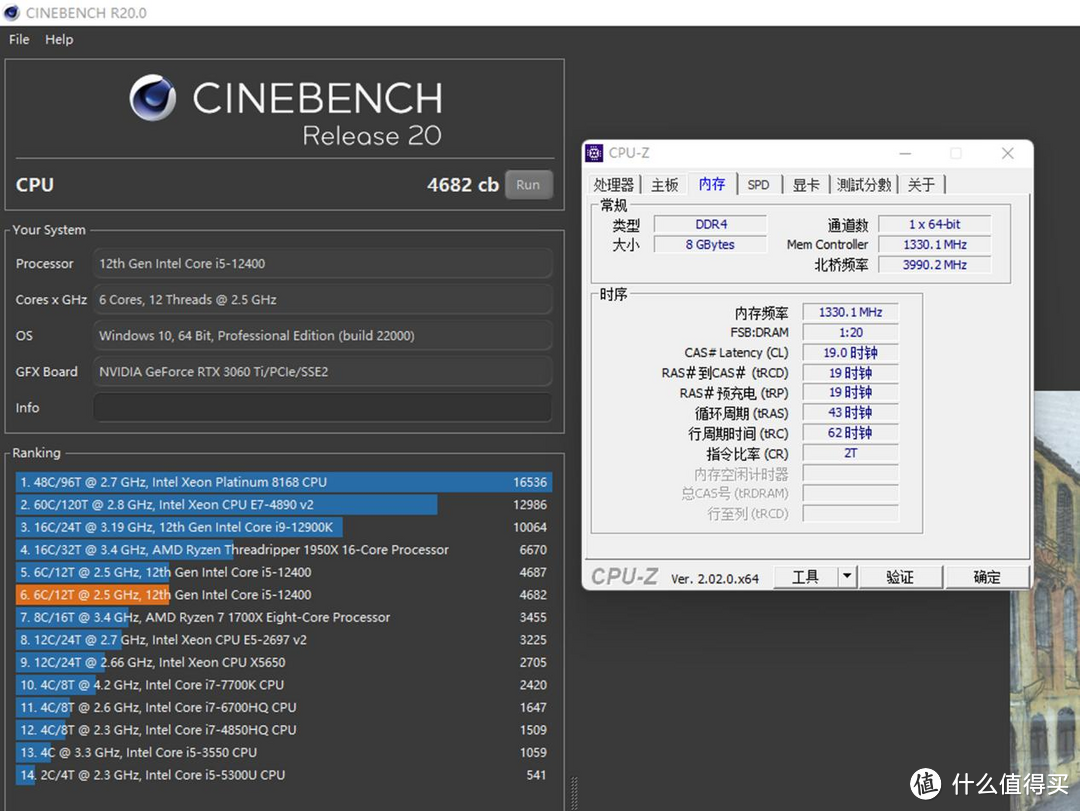Select ranking row Ryzen 7 1700X
The height and width of the screenshot is (811, 1080).
(284, 617)
